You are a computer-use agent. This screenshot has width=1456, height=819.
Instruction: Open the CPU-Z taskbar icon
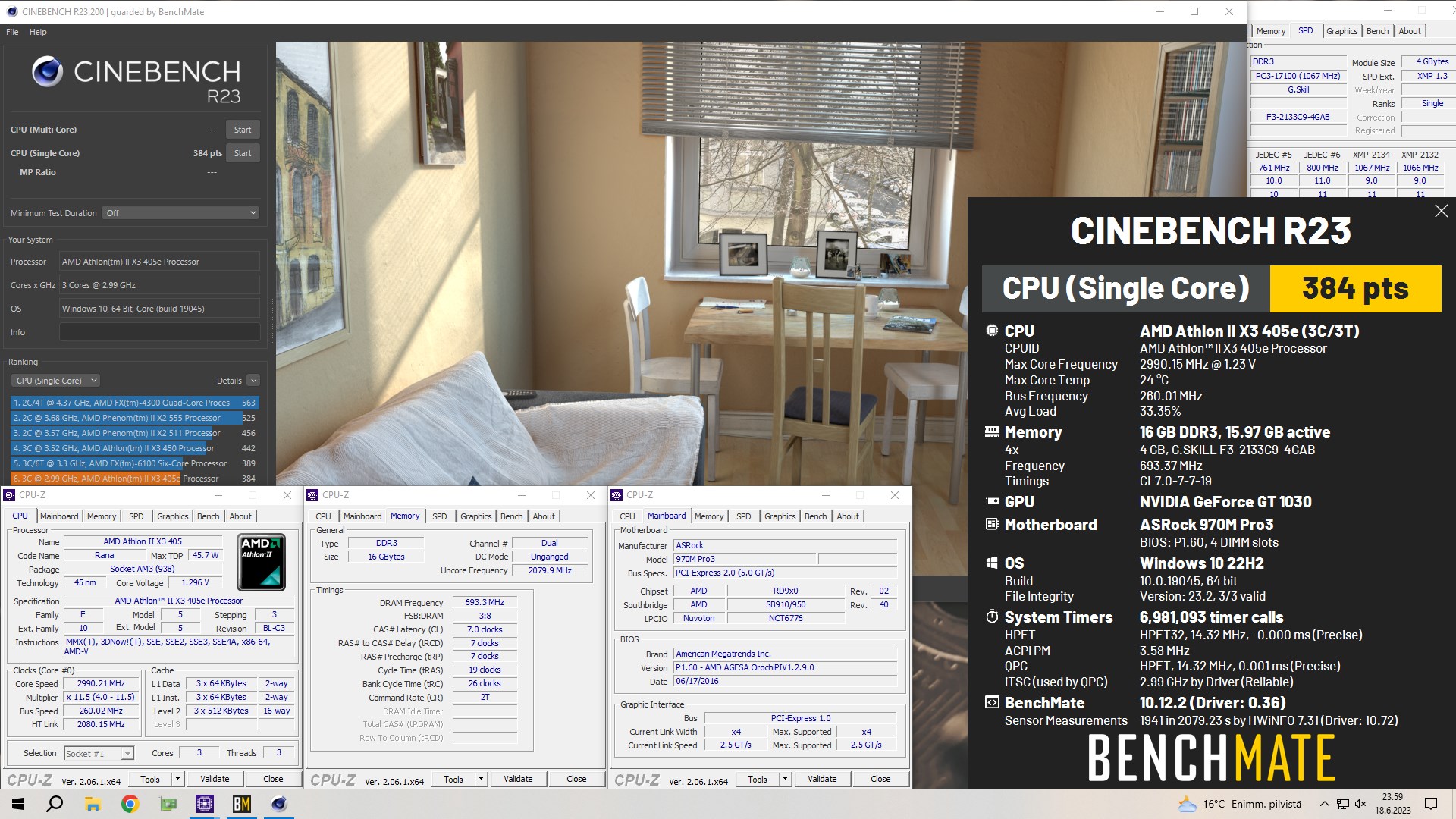[205, 804]
